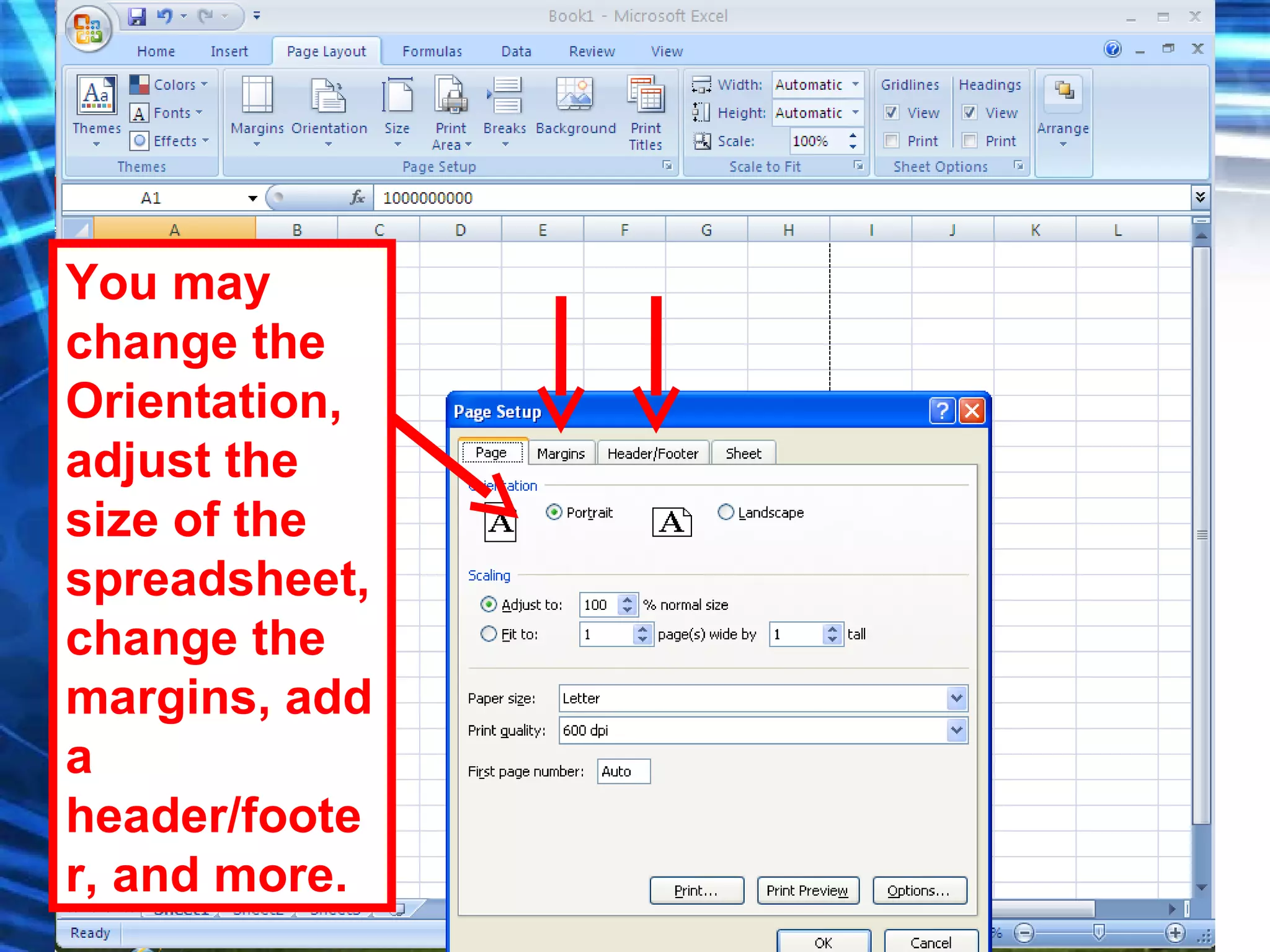The width and height of the screenshot is (1270, 952).
Task: Adjust the ribbon Scale spinner
Action: [853, 141]
